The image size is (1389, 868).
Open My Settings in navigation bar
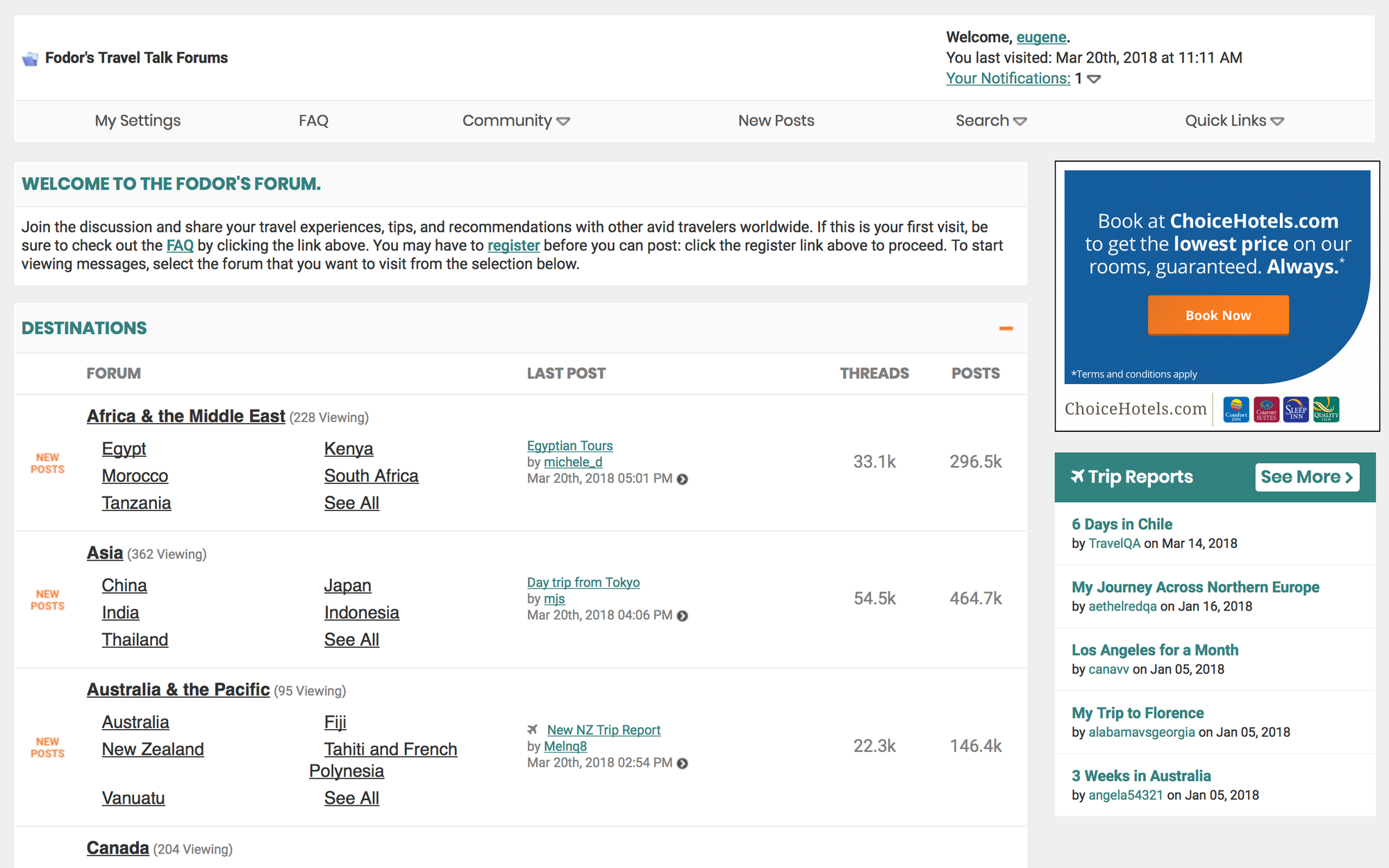coord(138,121)
